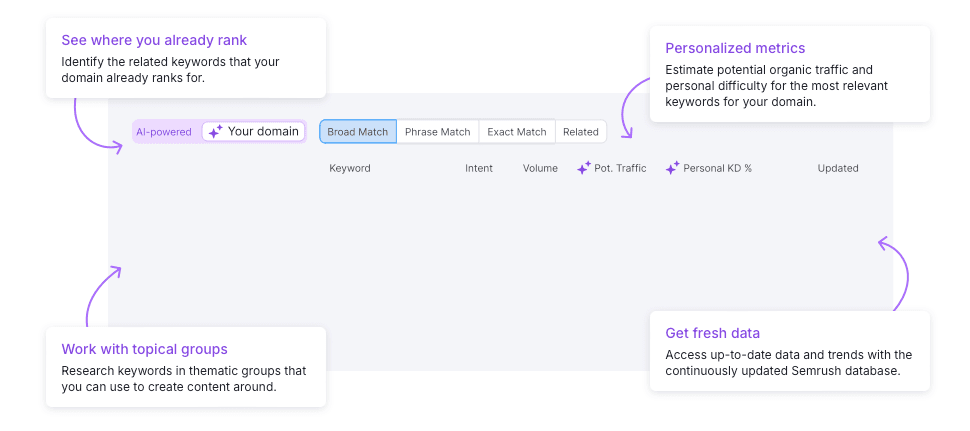The height and width of the screenshot is (431, 970).
Task: Click the arrow above Get fresh data card
Action: click(896, 270)
